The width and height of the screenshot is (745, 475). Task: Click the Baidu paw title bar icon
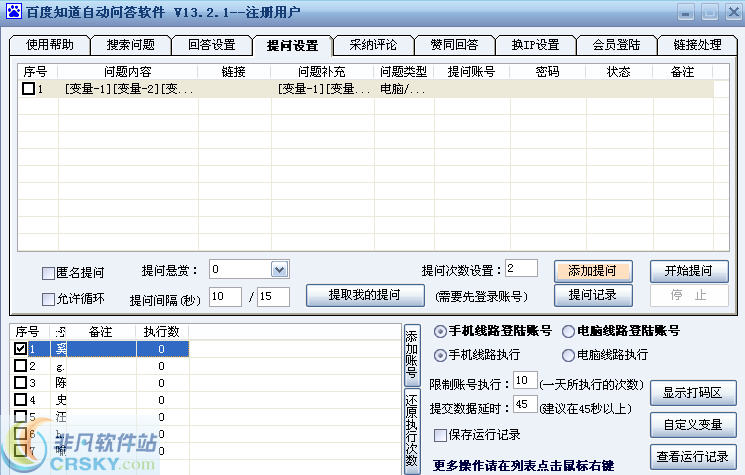(14, 11)
